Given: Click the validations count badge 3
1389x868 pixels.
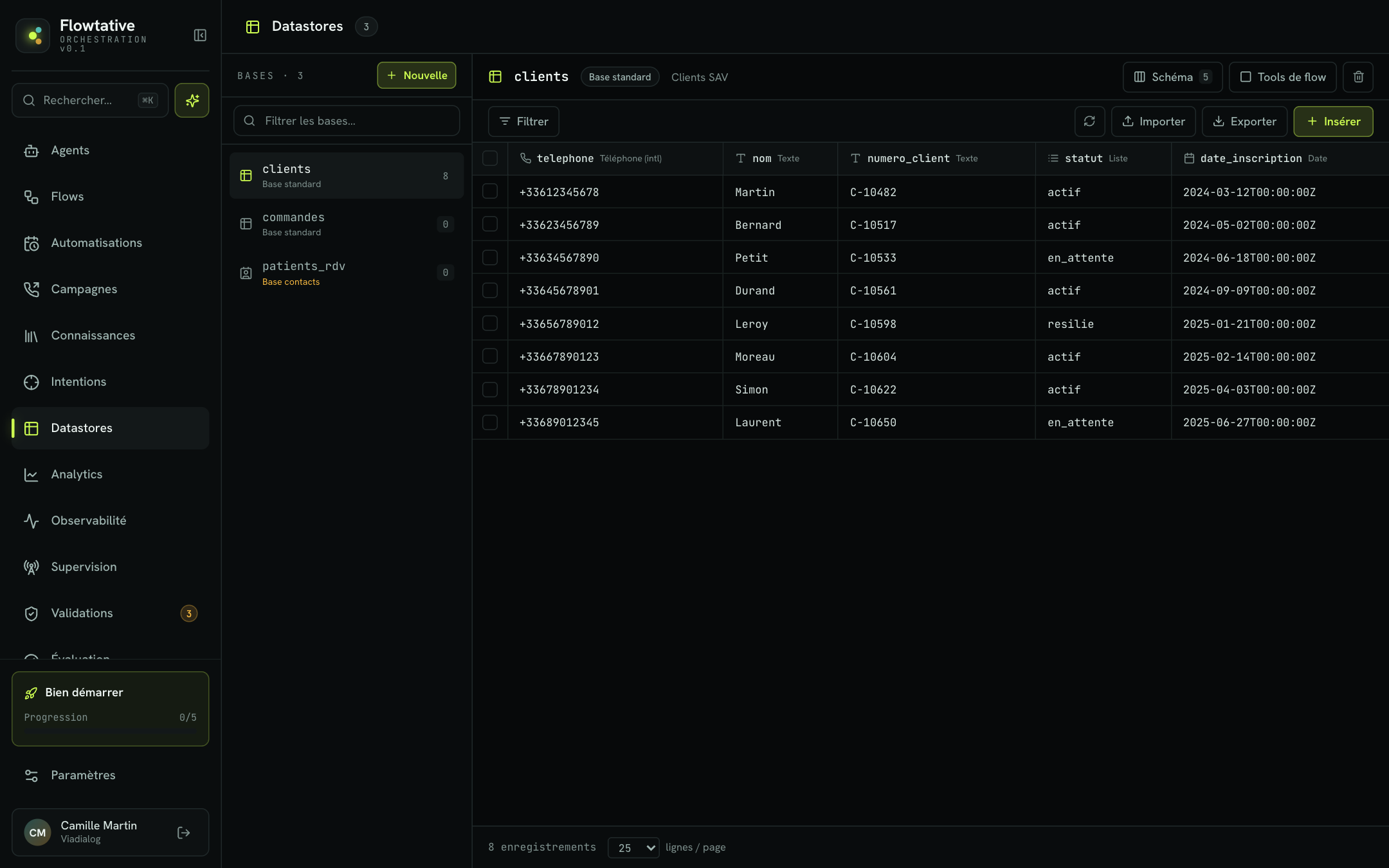Looking at the screenshot, I should (x=189, y=613).
